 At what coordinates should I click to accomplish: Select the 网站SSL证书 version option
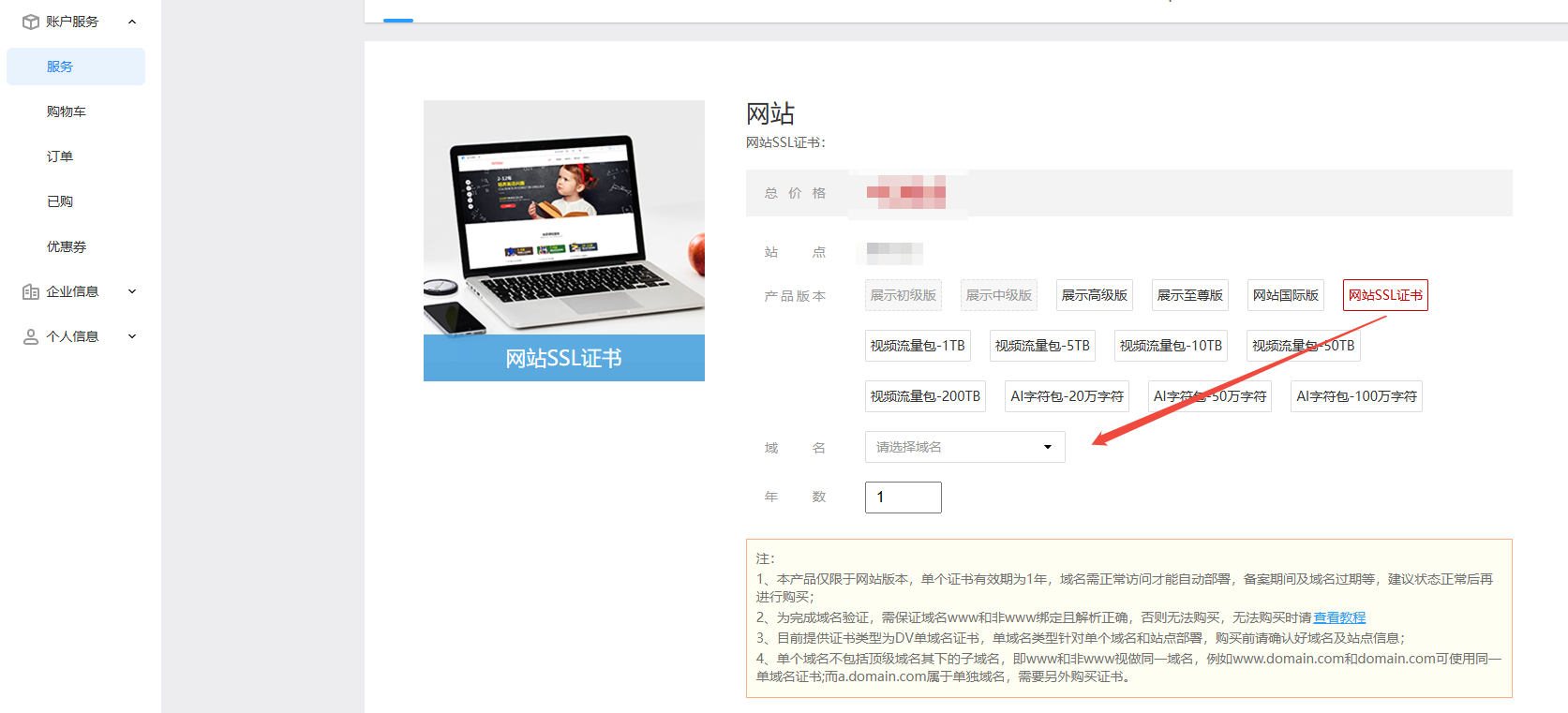[1385, 295]
